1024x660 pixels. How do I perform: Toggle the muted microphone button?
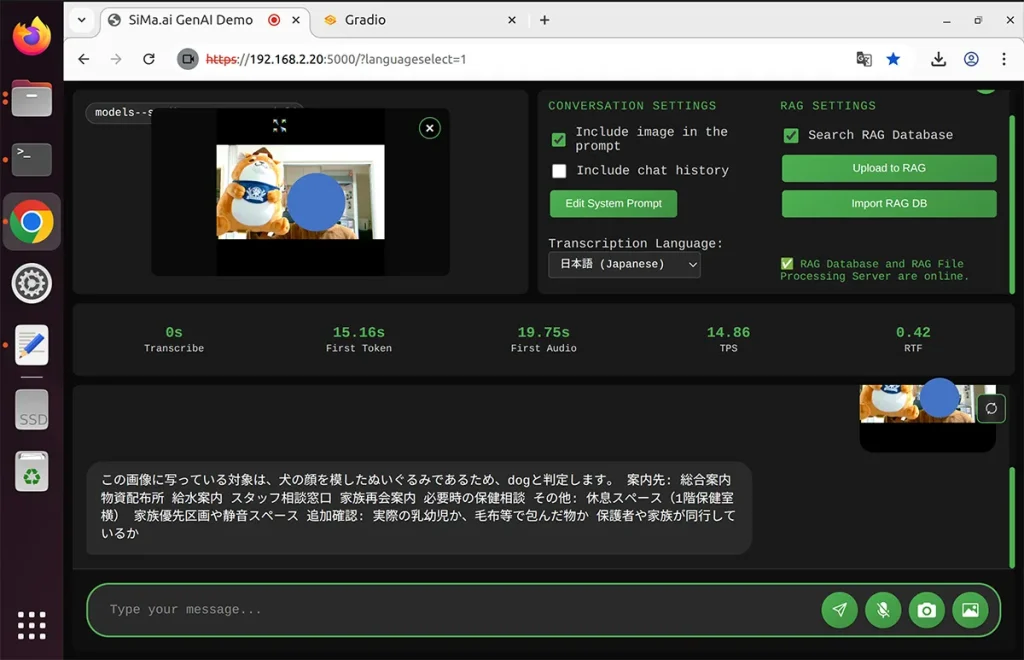[883, 610]
